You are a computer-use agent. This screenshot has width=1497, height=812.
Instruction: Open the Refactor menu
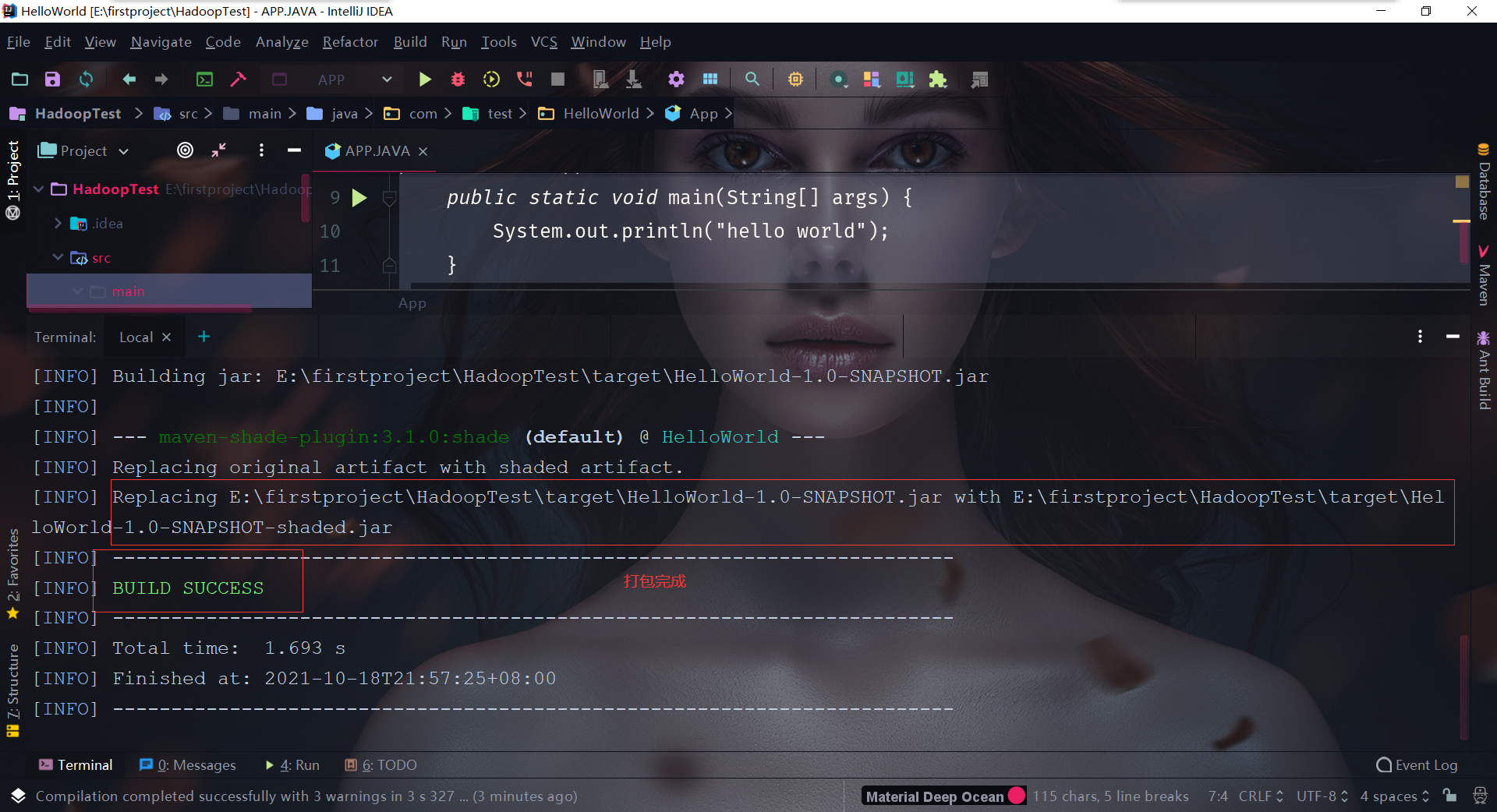coord(350,42)
